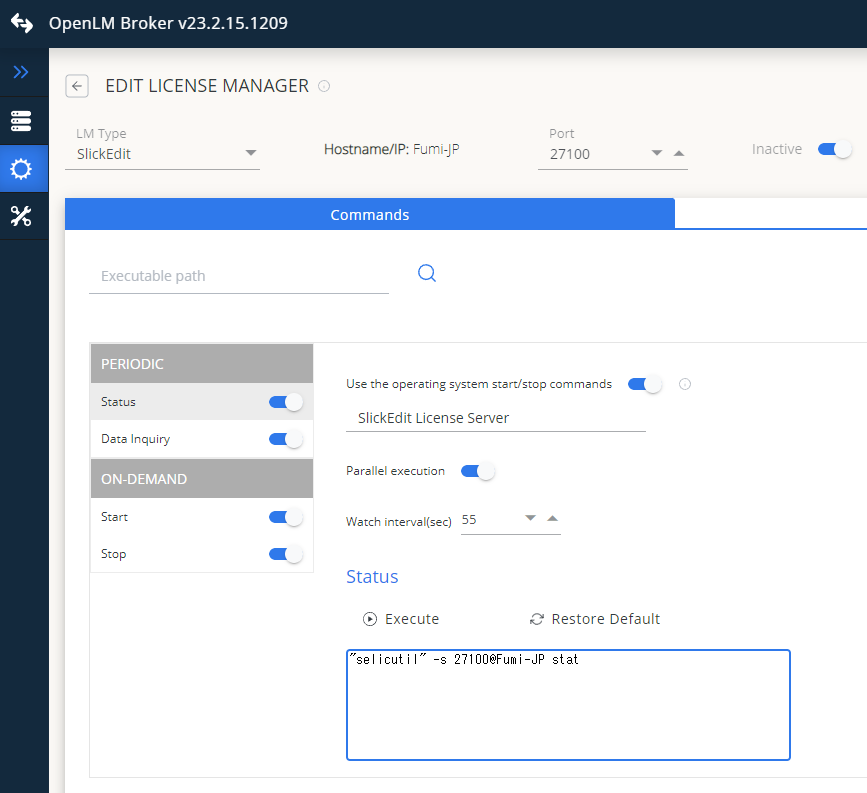Go back with the left arrow button
The width and height of the screenshot is (867, 793).
[76, 86]
